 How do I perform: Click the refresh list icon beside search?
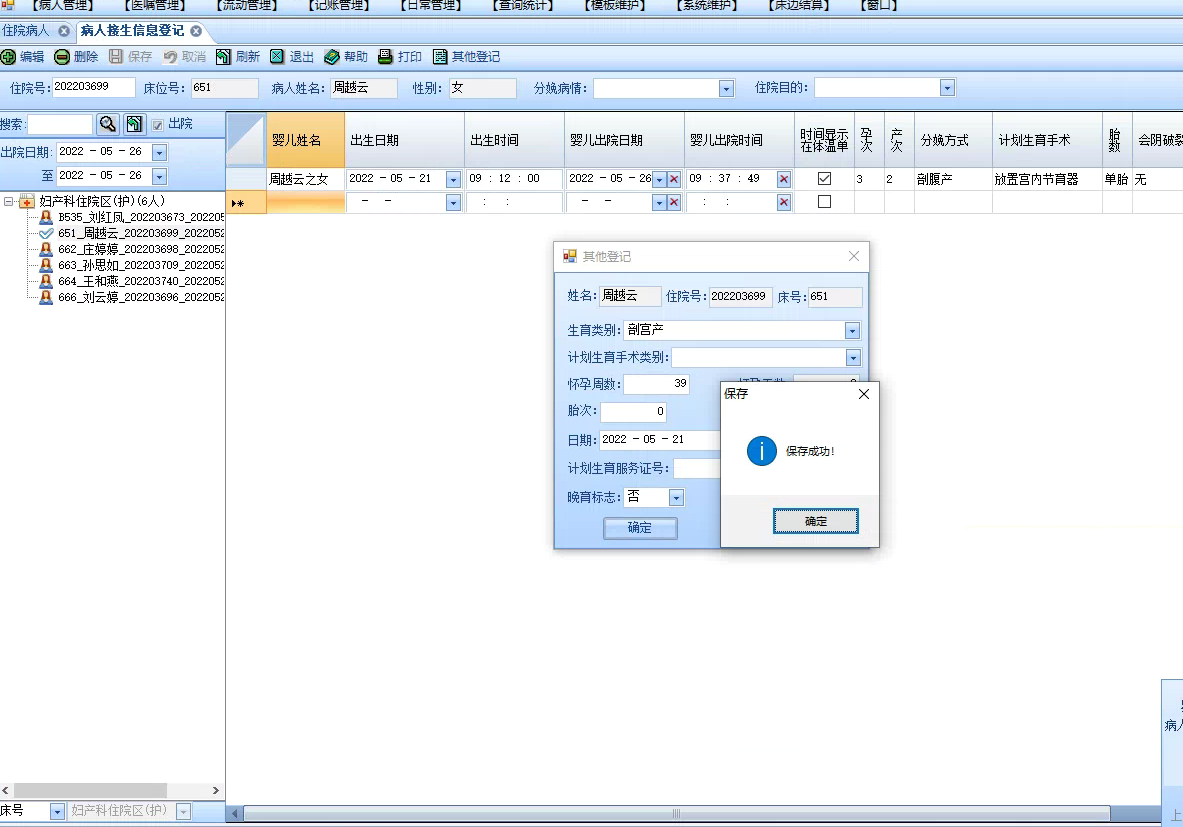134,124
